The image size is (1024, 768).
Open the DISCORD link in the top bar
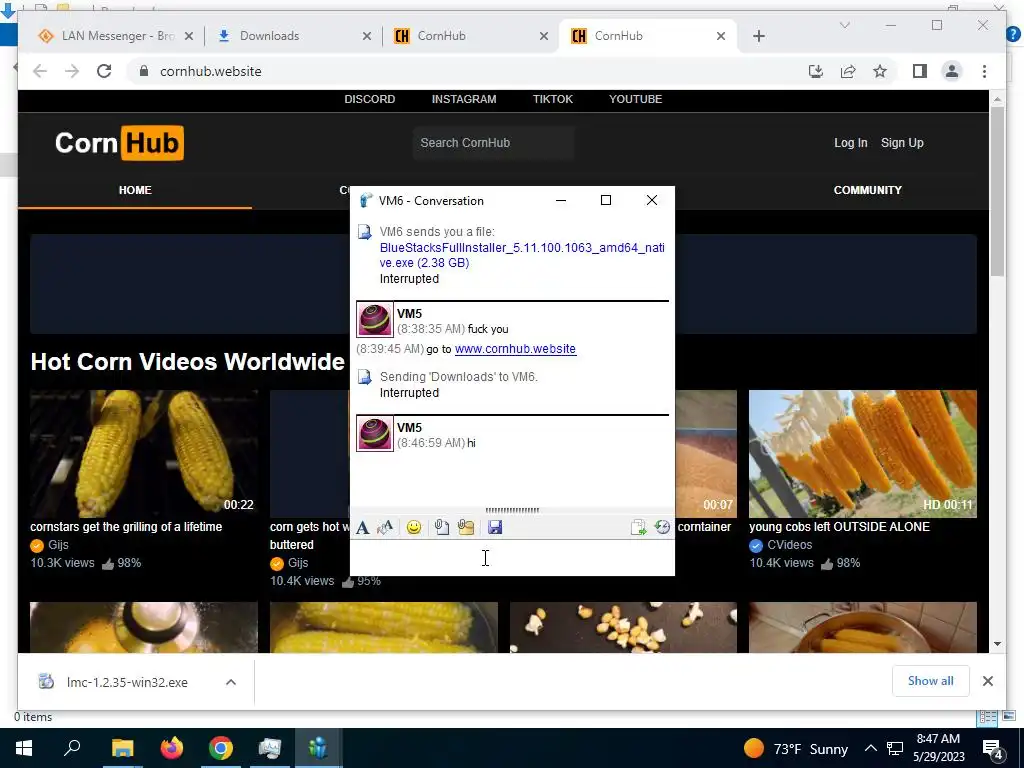[370, 99]
